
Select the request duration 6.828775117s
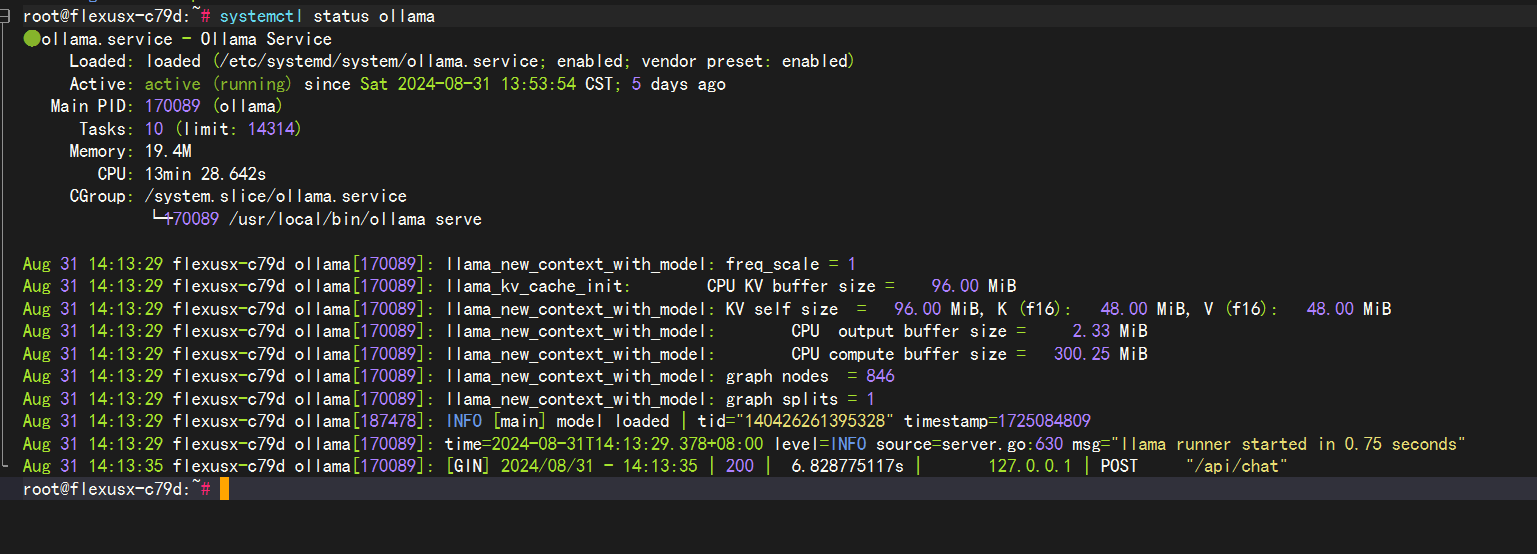[x=848, y=466]
